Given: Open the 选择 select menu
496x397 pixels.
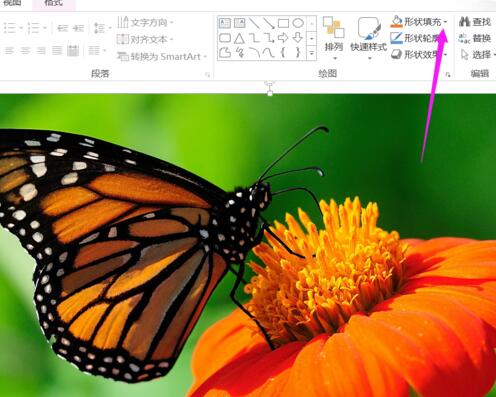Looking at the screenshot, I should point(478,54).
